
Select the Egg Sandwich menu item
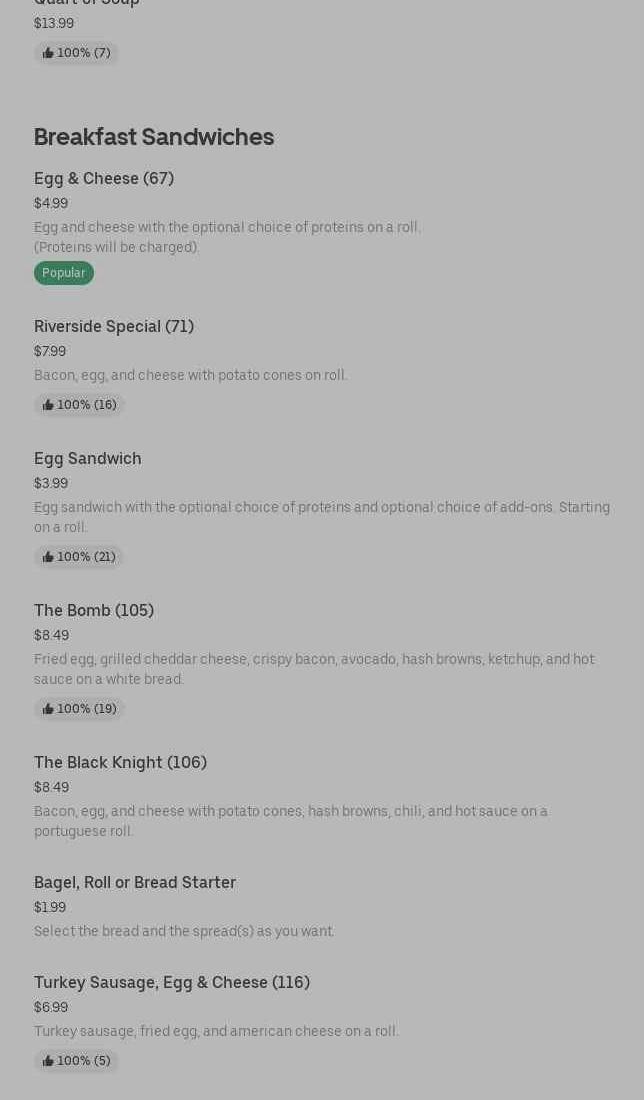tap(88, 458)
